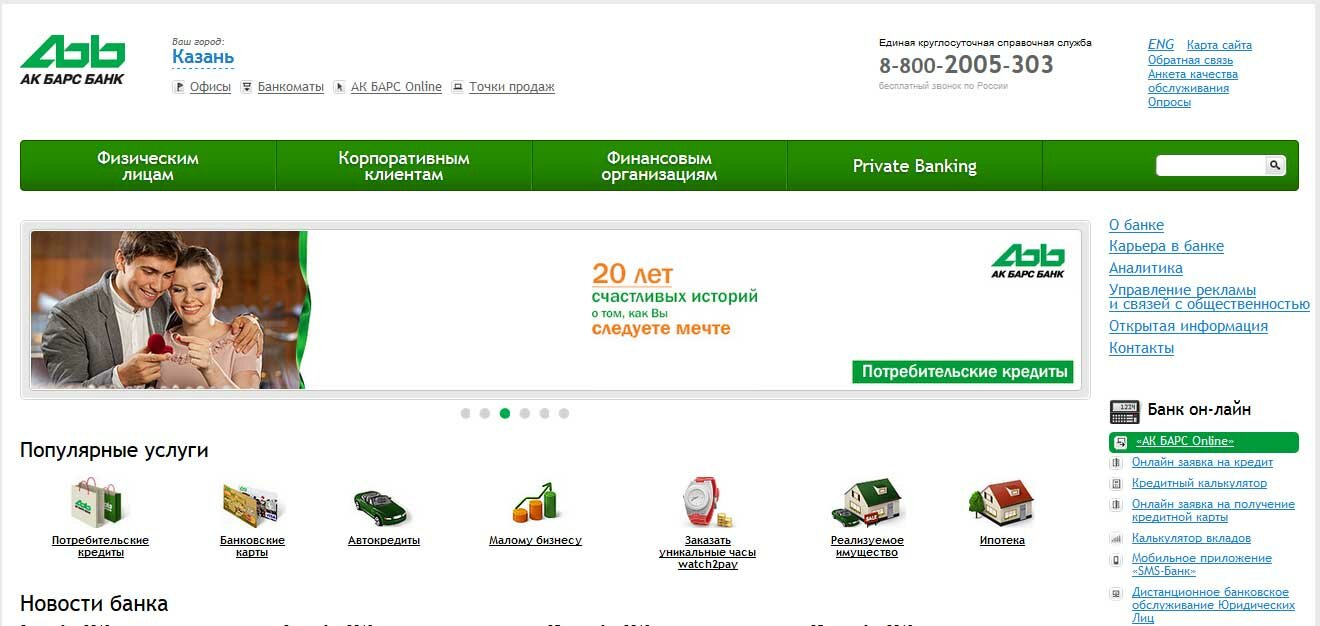Viewport: 1320px width, 626px height.
Task: Click the red-roof house Ипотека icon
Action: coord(1001,503)
